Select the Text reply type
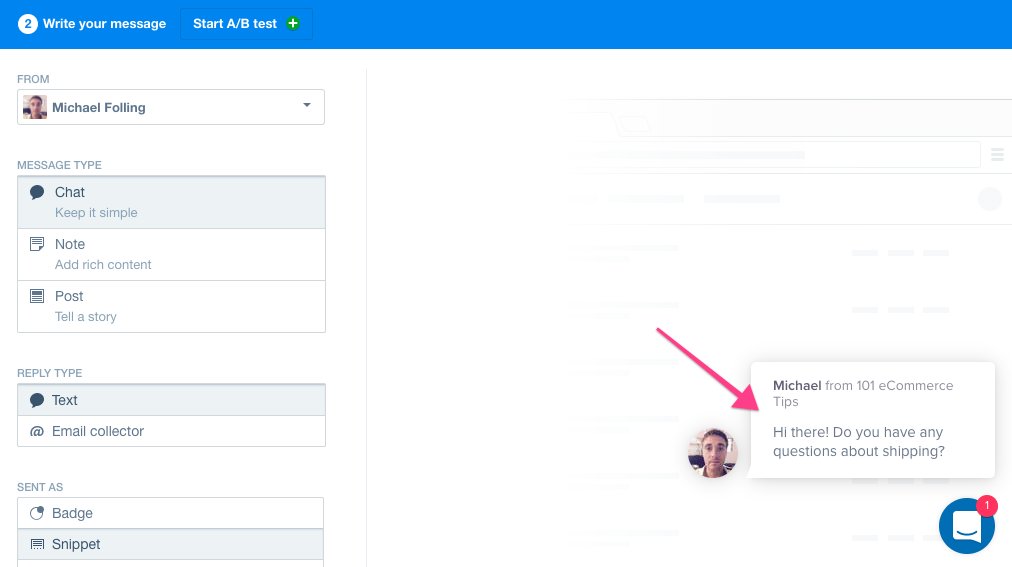1012x567 pixels. pos(171,400)
